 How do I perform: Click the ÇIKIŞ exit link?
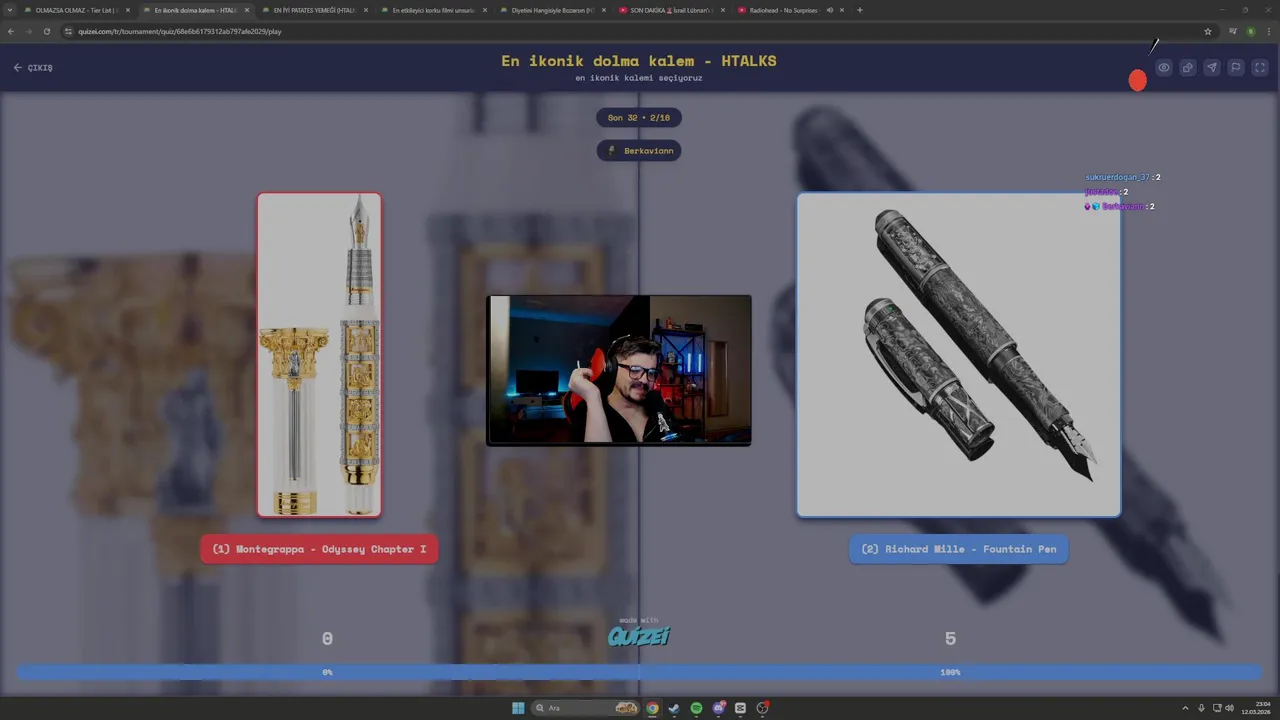tap(33, 68)
